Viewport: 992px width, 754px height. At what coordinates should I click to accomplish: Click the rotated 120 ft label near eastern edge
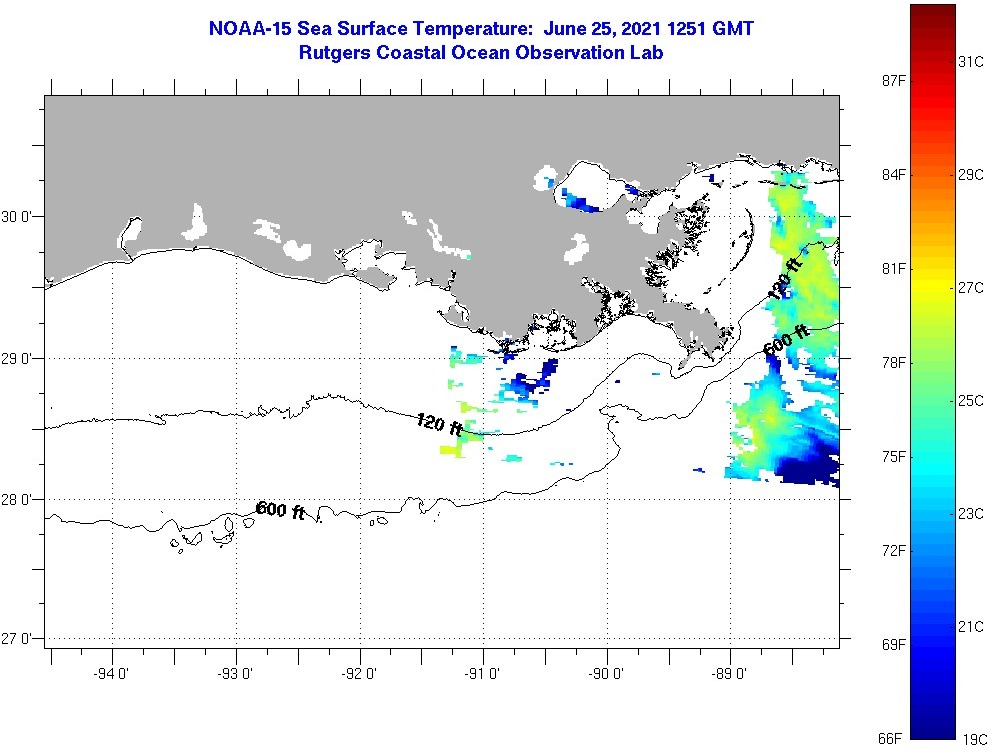(785, 279)
